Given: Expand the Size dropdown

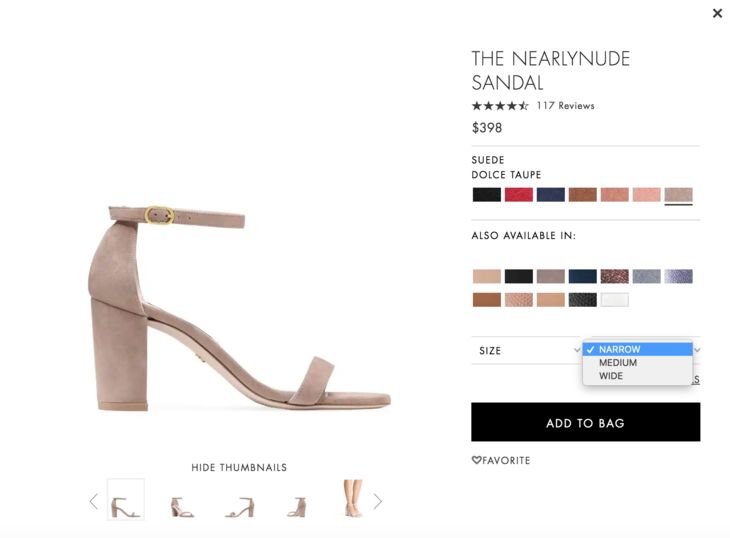Looking at the screenshot, I should tap(525, 350).
